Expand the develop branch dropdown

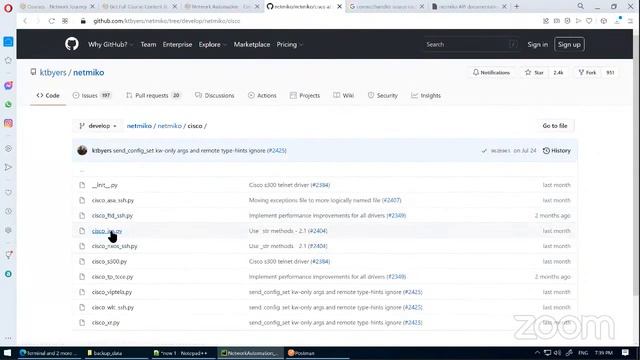pos(98,126)
